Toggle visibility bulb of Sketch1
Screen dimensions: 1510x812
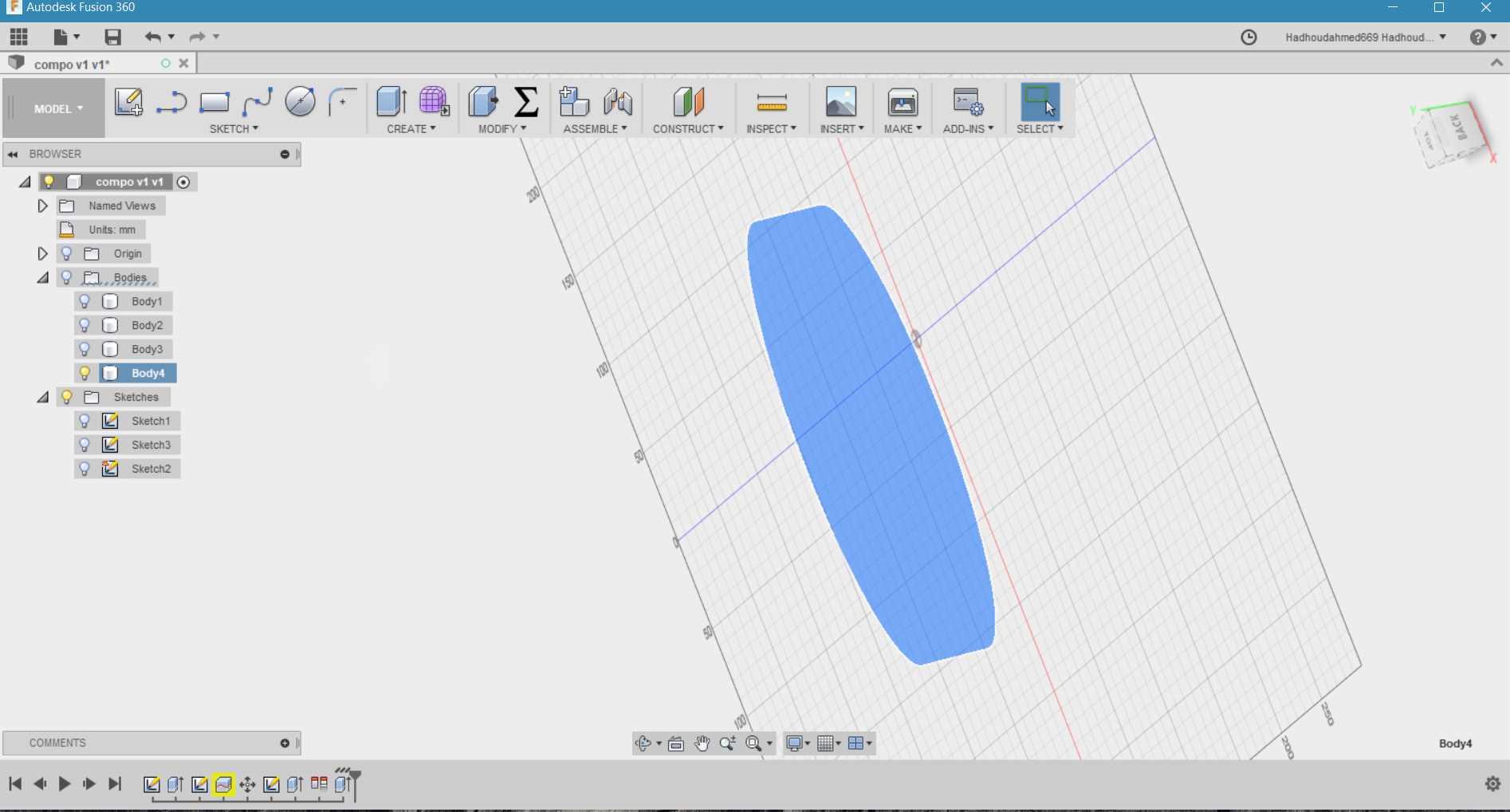[x=85, y=421]
